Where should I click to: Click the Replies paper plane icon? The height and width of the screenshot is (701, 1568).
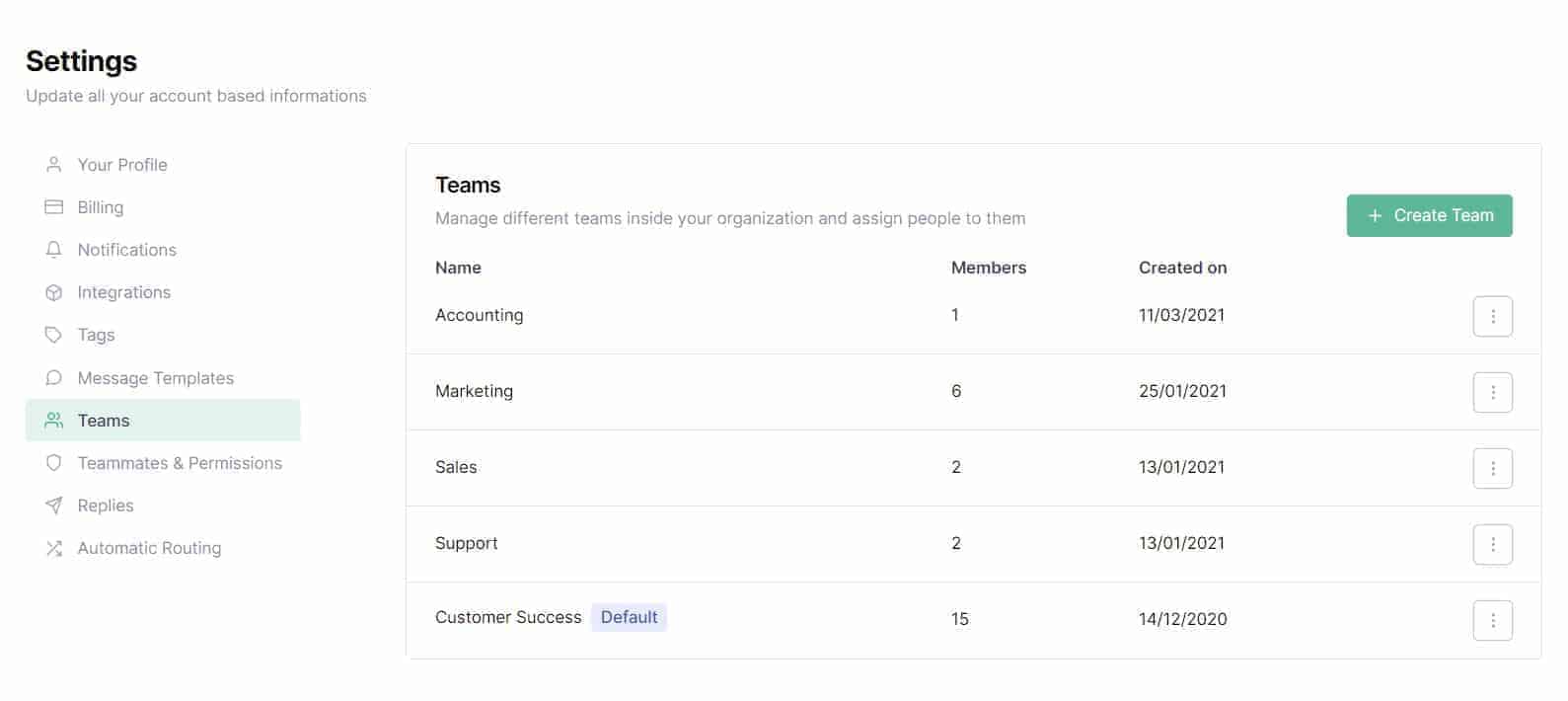click(x=54, y=506)
